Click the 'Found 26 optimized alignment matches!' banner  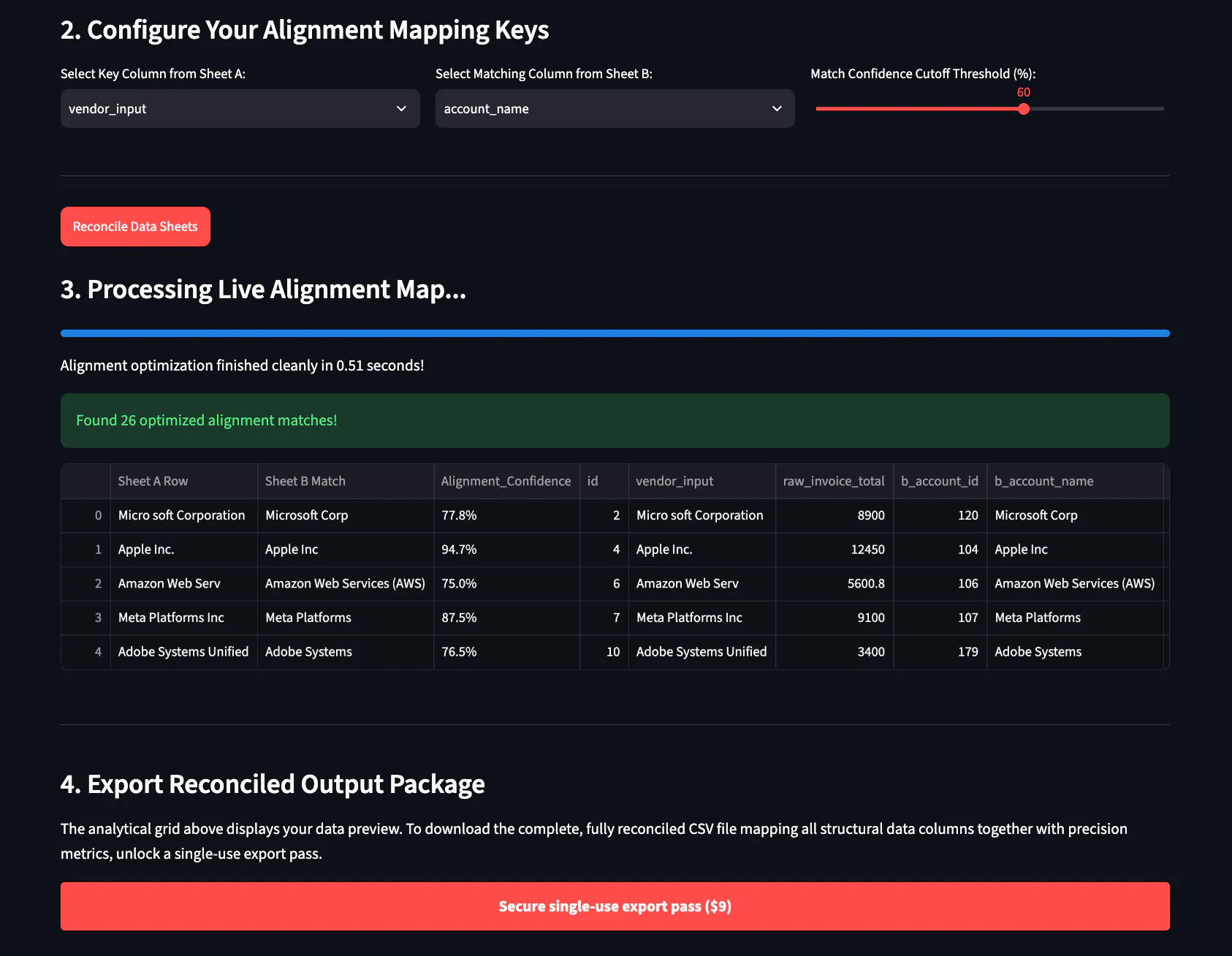pos(615,421)
